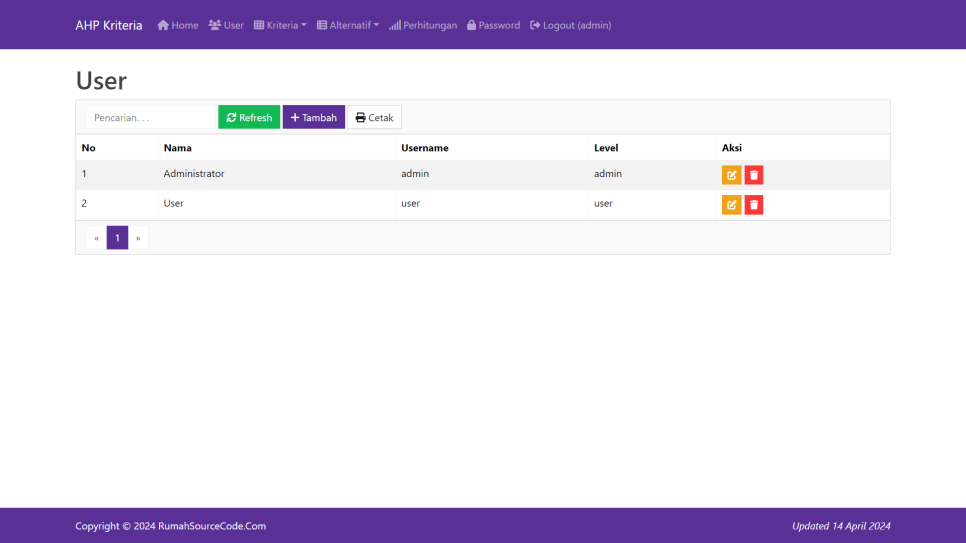Screen dimensions: 966x543
Task: Expand the Kriteria dropdown menu
Action: coord(280,25)
